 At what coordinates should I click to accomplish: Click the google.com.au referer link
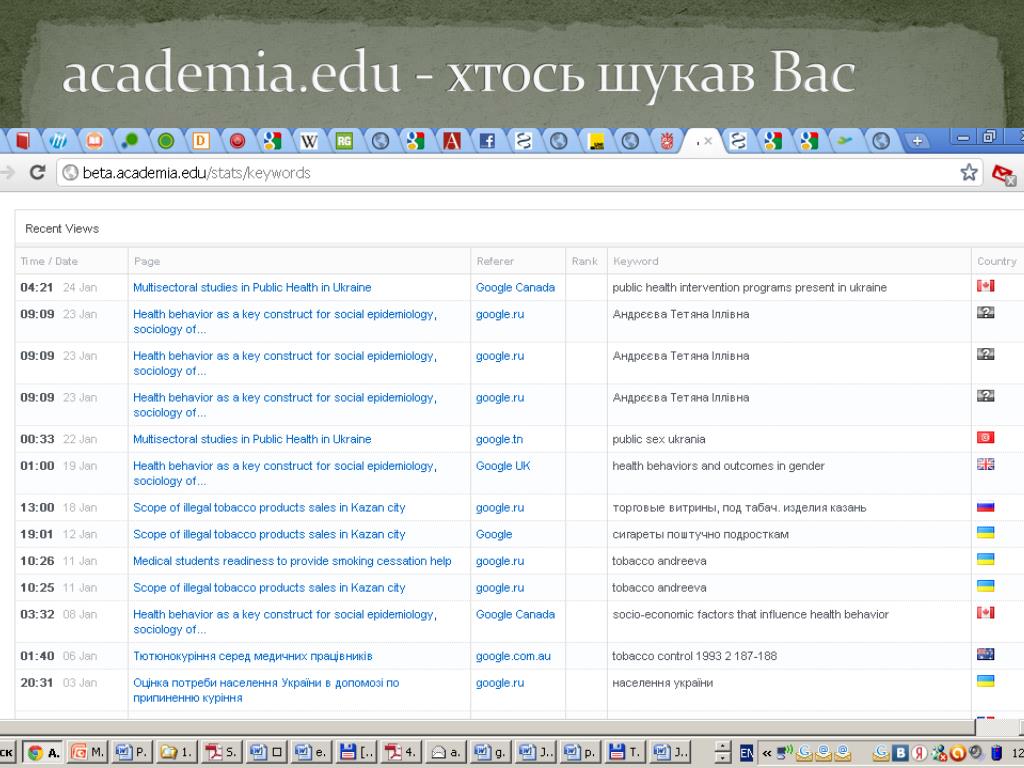click(x=513, y=656)
